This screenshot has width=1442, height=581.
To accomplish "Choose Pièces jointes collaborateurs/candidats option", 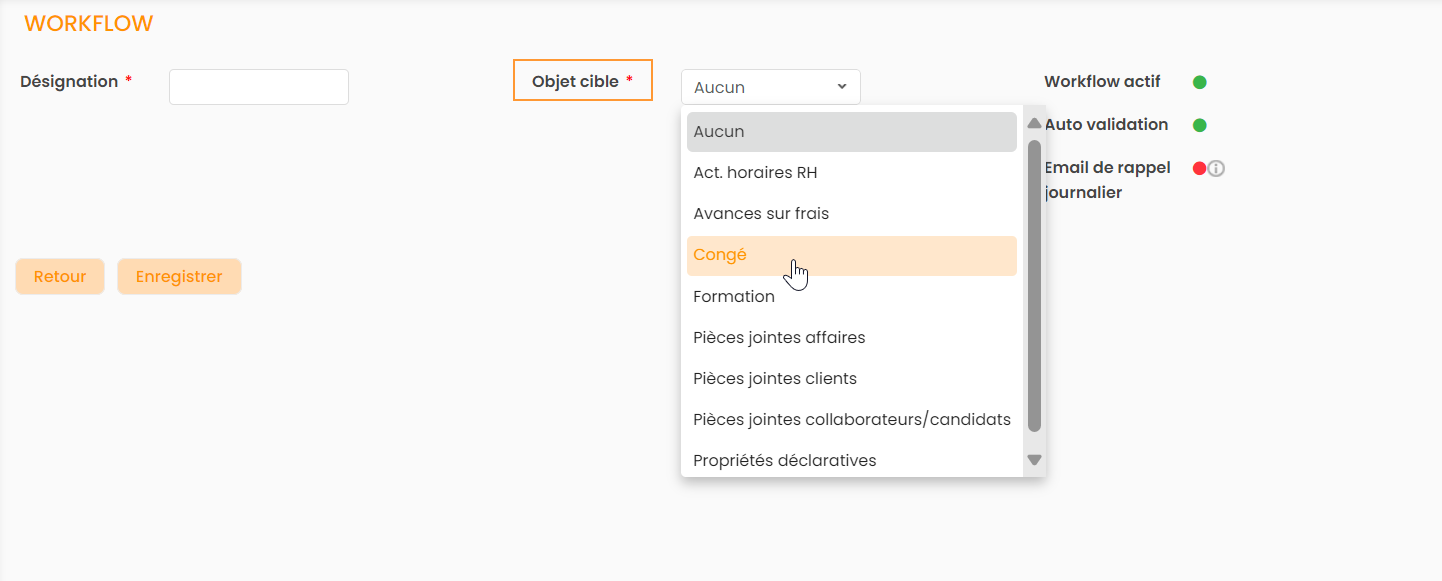I will [851, 420].
